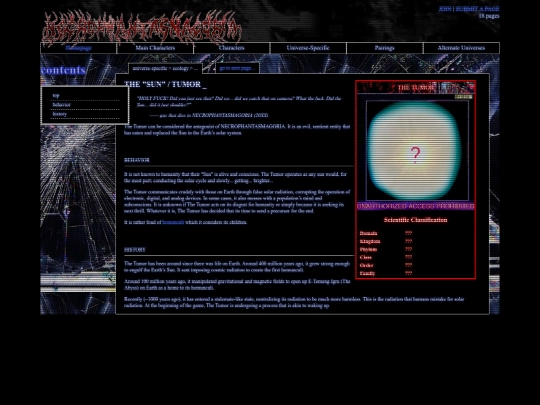The width and height of the screenshot is (540, 405).
Task: Click the 'Family' classification row label
Action: (367, 273)
